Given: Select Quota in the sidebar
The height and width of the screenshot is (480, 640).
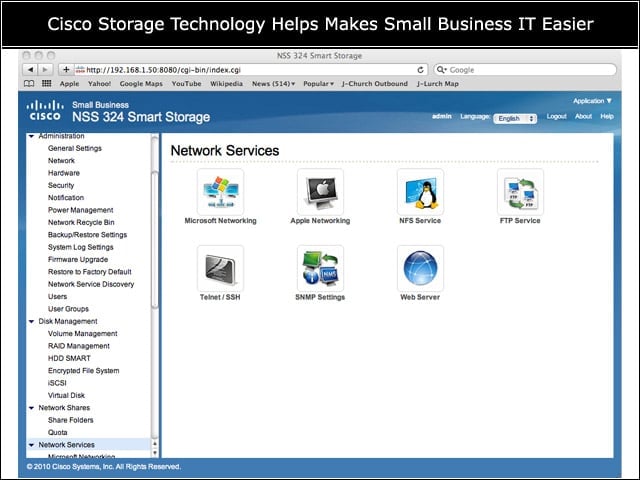Looking at the screenshot, I should 57,433.
